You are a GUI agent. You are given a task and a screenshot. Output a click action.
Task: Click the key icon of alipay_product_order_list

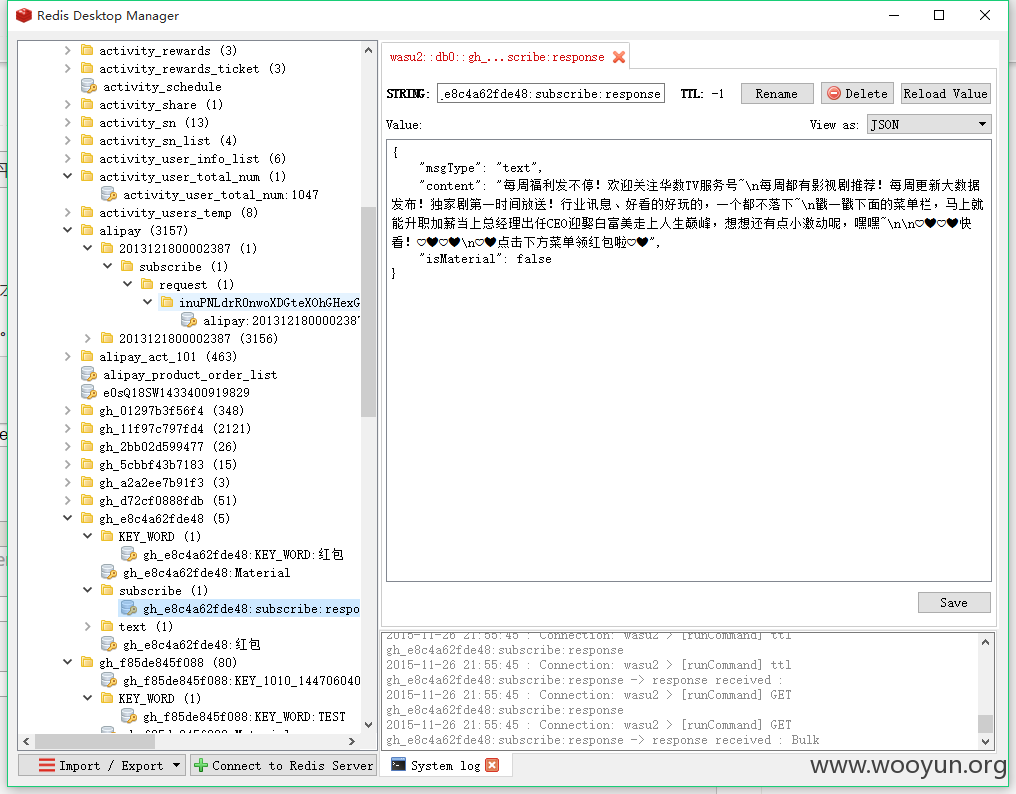coord(89,374)
